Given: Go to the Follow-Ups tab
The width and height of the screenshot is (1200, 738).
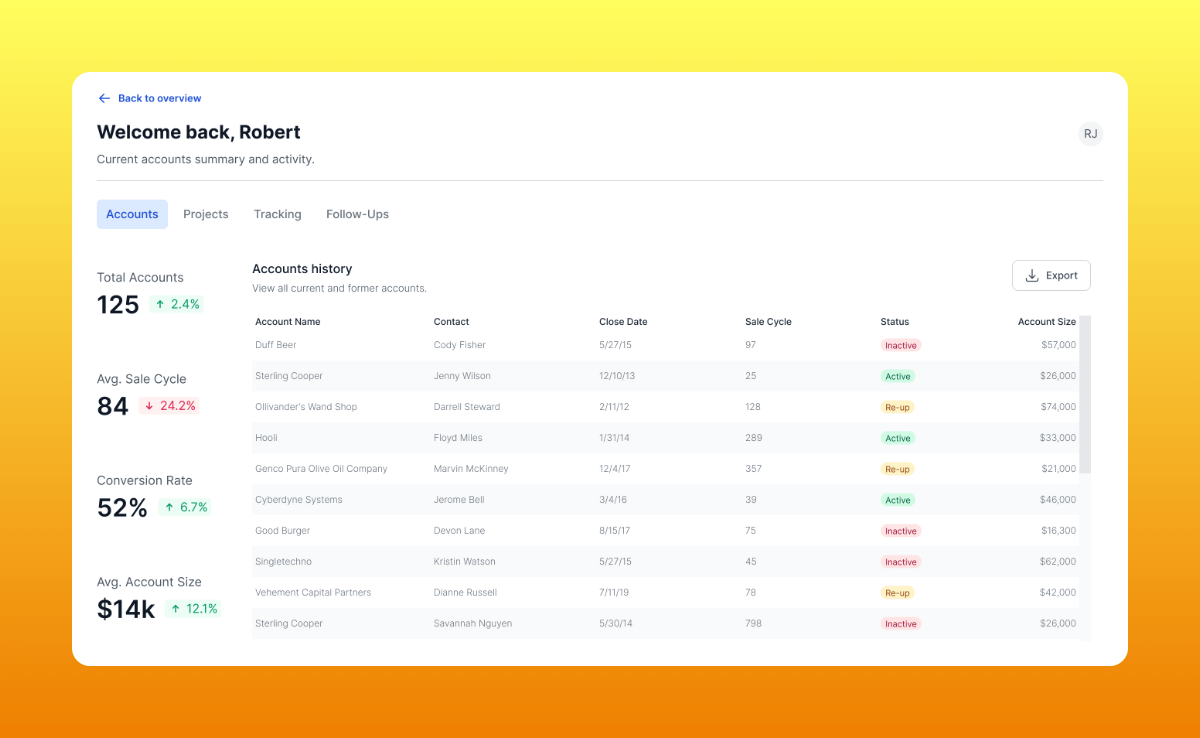Looking at the screenshot, I should pyautogui.click(x=357, y=214).
